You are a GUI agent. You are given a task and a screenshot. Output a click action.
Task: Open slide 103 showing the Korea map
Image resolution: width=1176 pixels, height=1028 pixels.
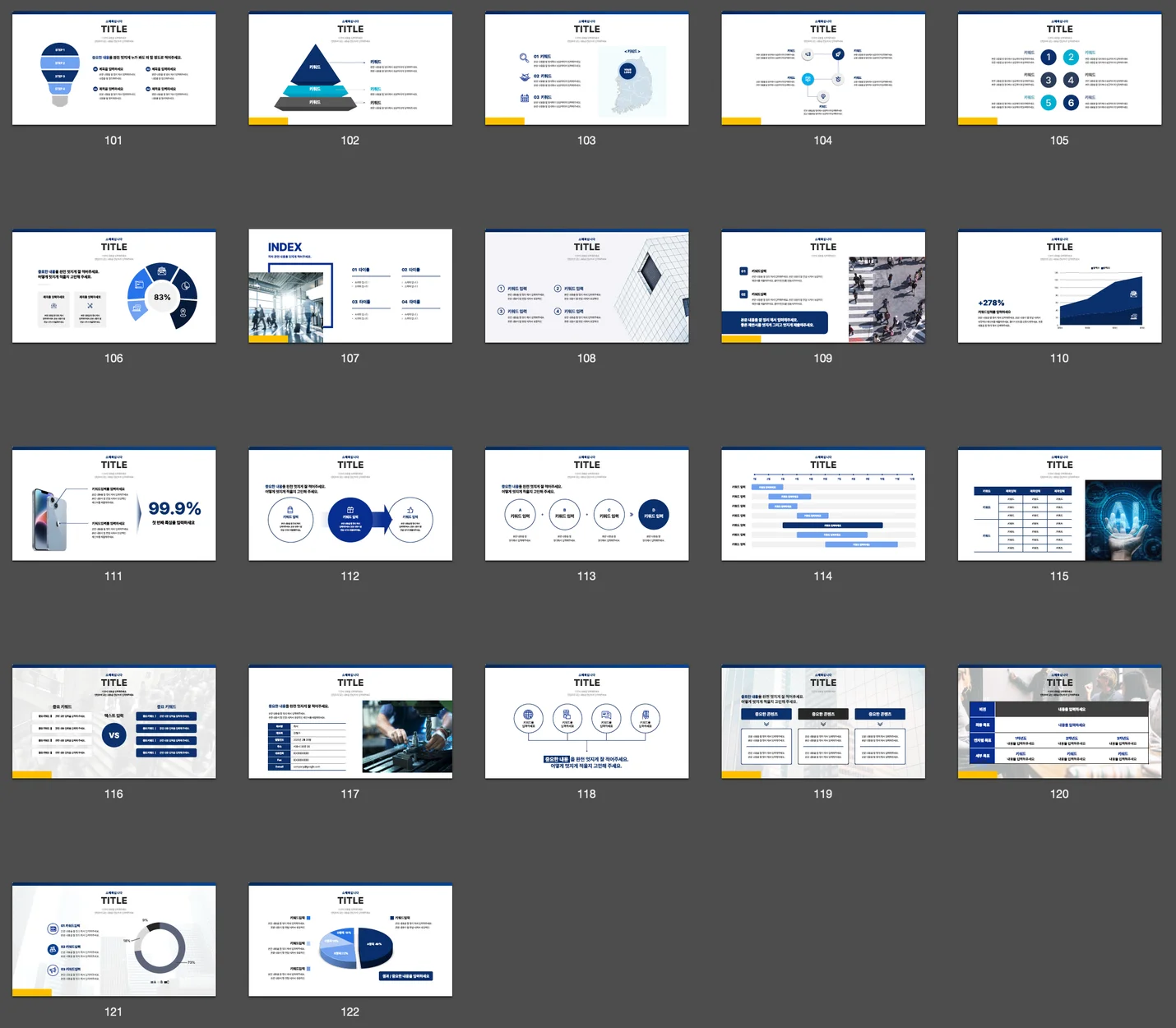(586, 69)
